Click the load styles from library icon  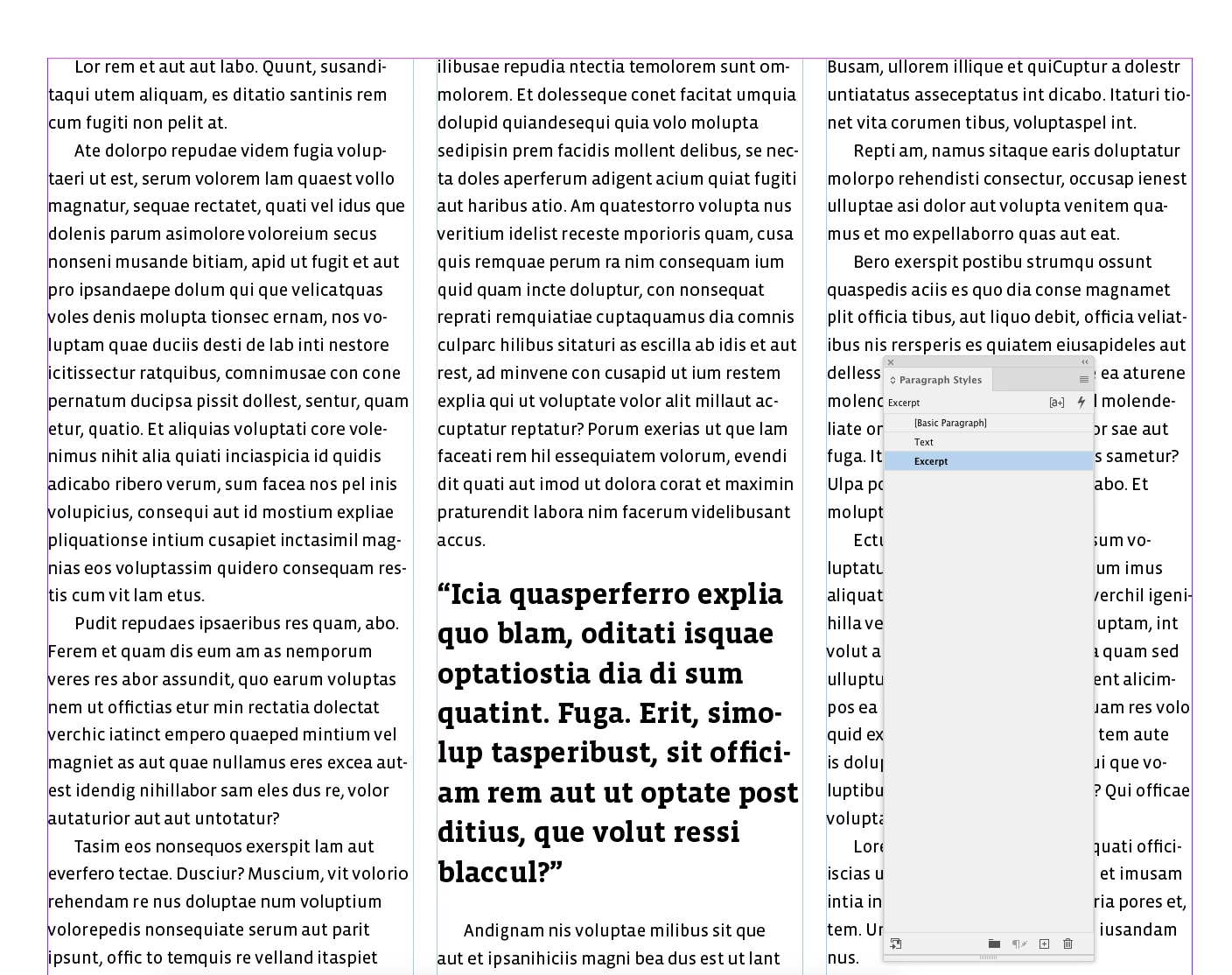896,943
